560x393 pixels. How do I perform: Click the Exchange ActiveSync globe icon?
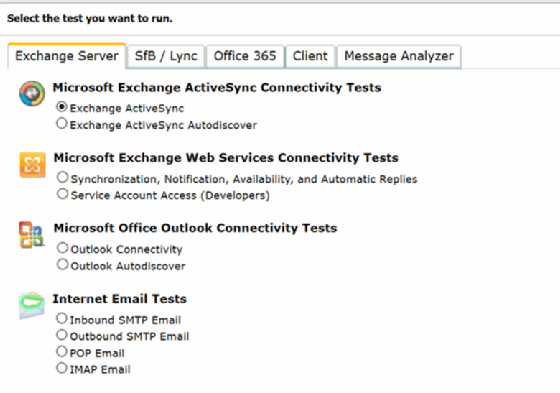[32, 94]
